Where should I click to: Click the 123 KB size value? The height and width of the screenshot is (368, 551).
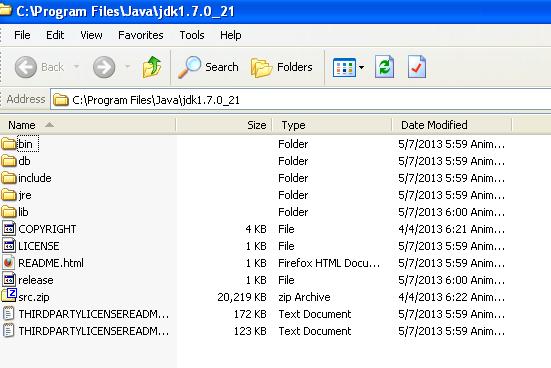(250, 331)
